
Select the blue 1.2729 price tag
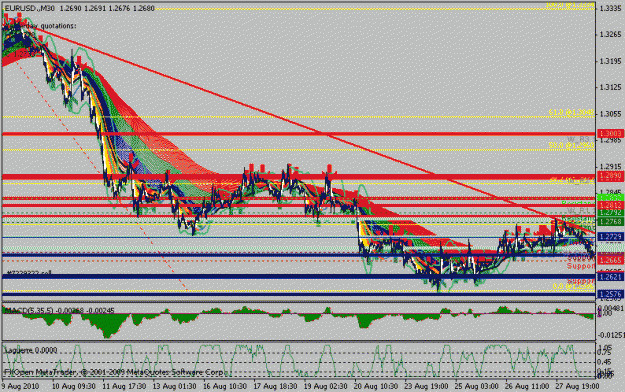610,237
